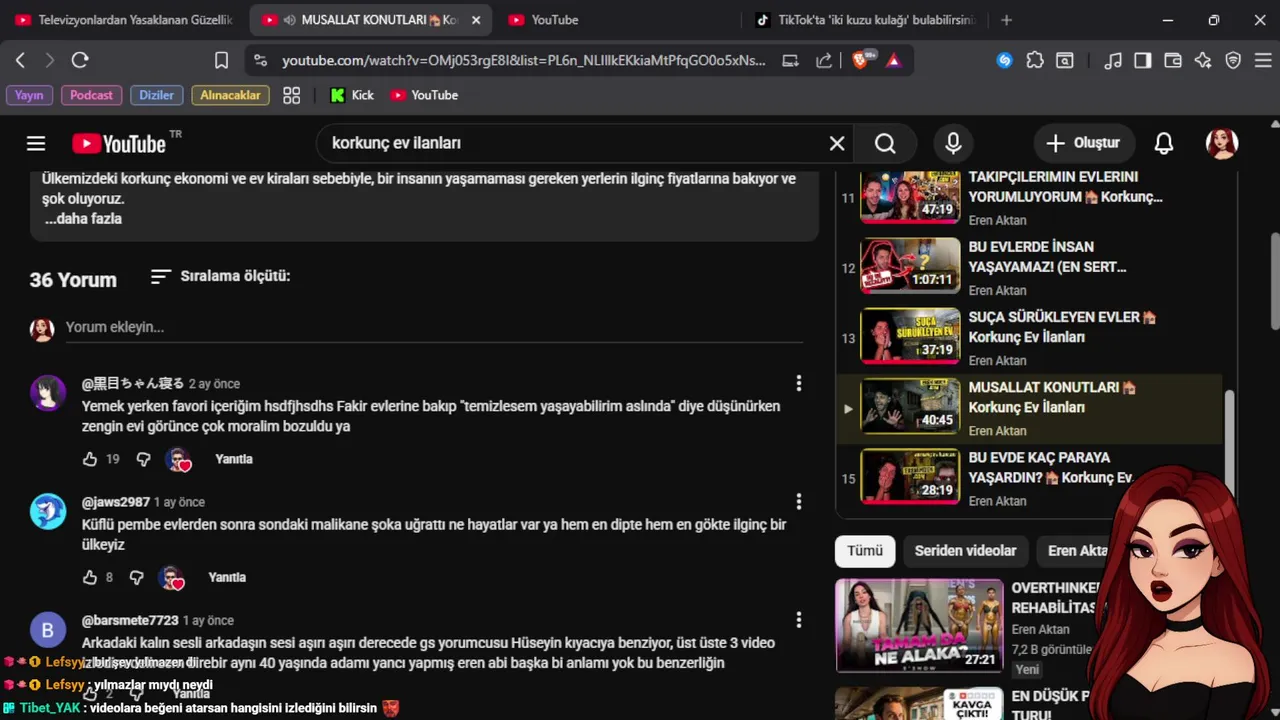Open the Yayın bookmark folder
1280x720 pixels.
pyautogui.click(x=29, y=95)
